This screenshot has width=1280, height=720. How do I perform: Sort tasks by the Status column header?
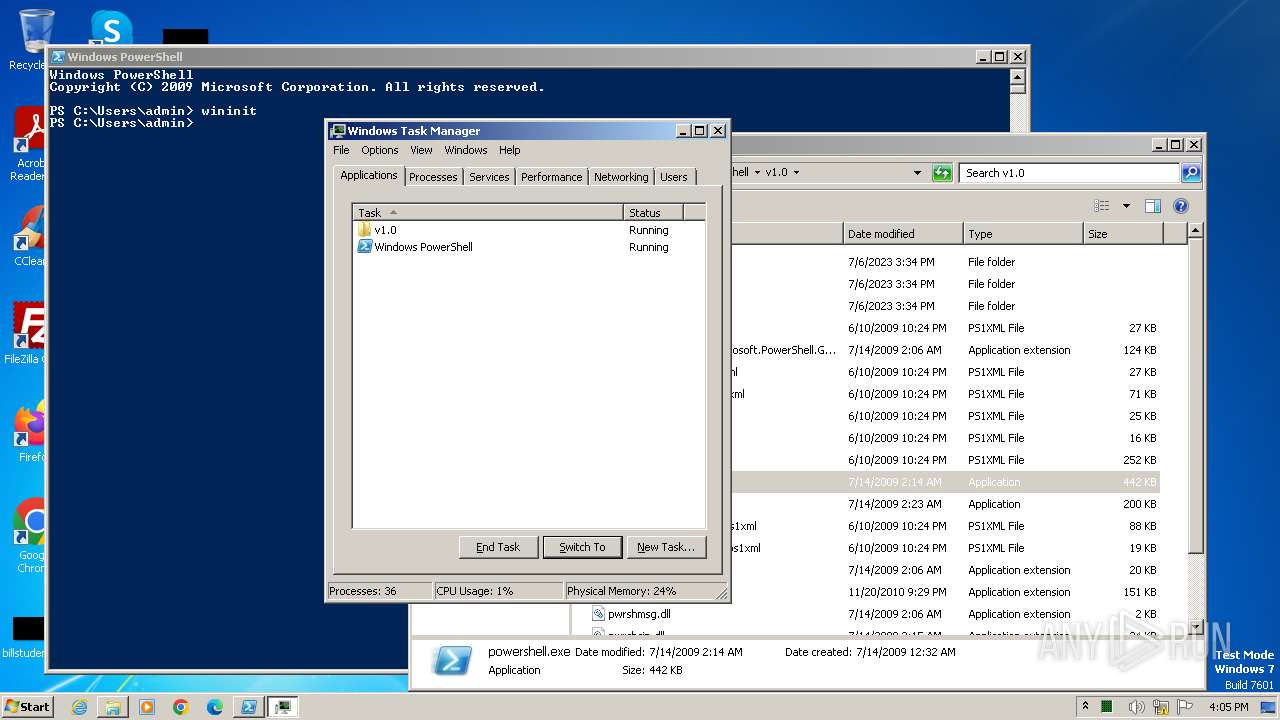pos(653,212)
